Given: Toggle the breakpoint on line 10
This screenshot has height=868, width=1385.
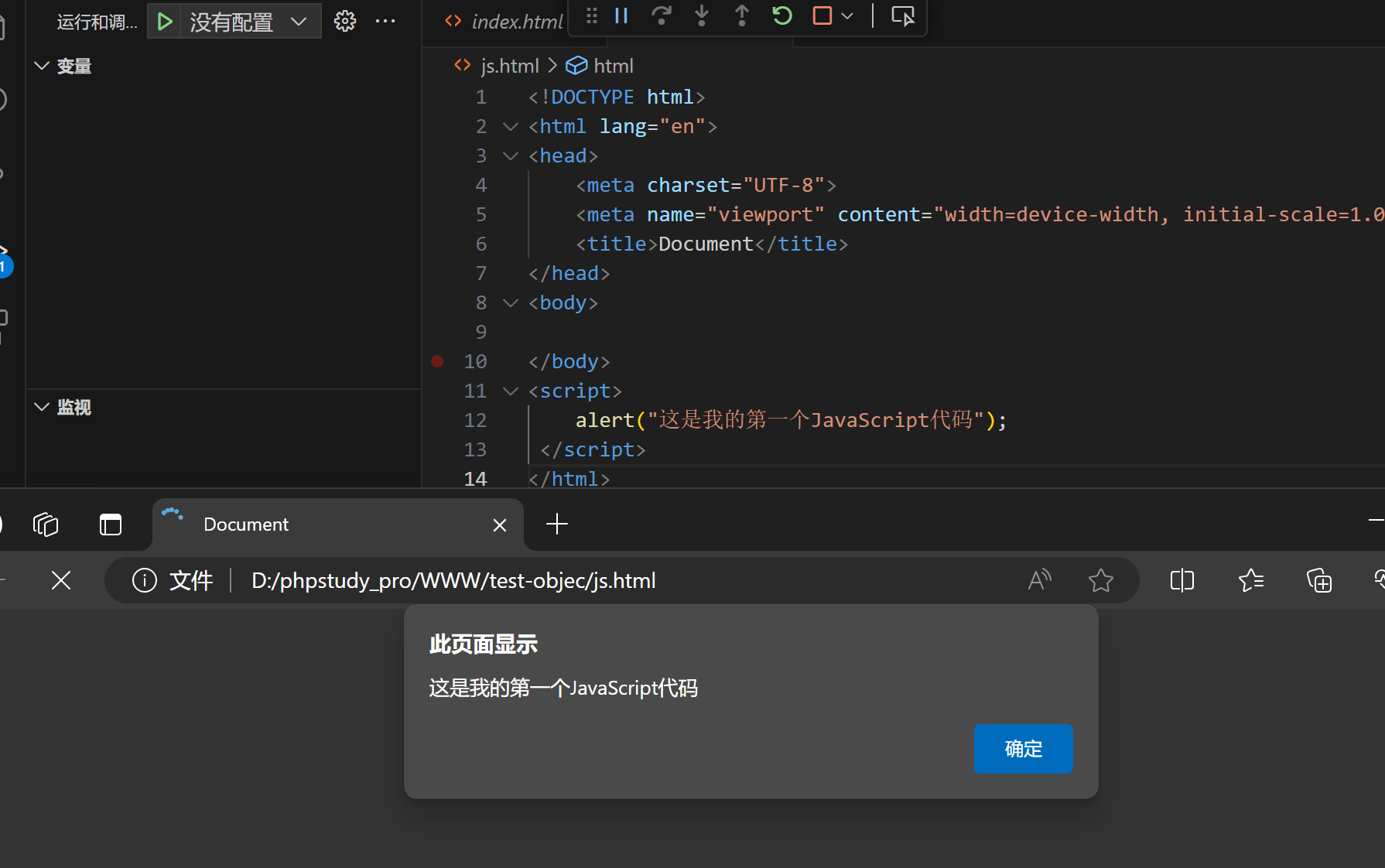Looking at the screenshot, I should (x=437, y=361).
